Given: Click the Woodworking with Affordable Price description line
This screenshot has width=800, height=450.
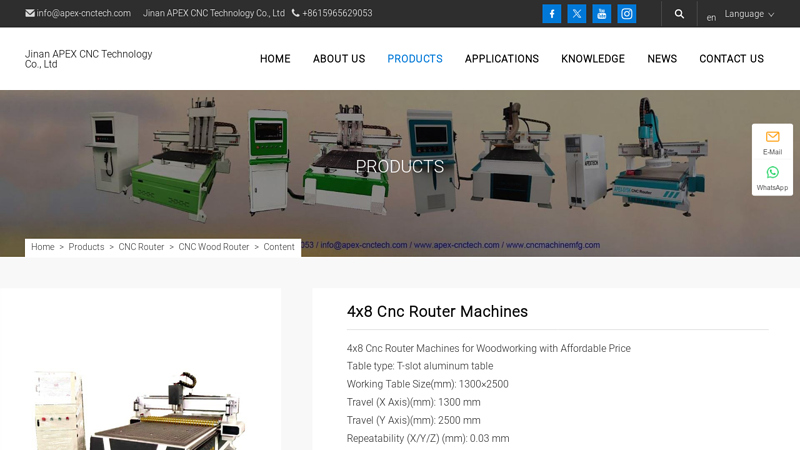Looking at the screenshot, I should 489,348.
